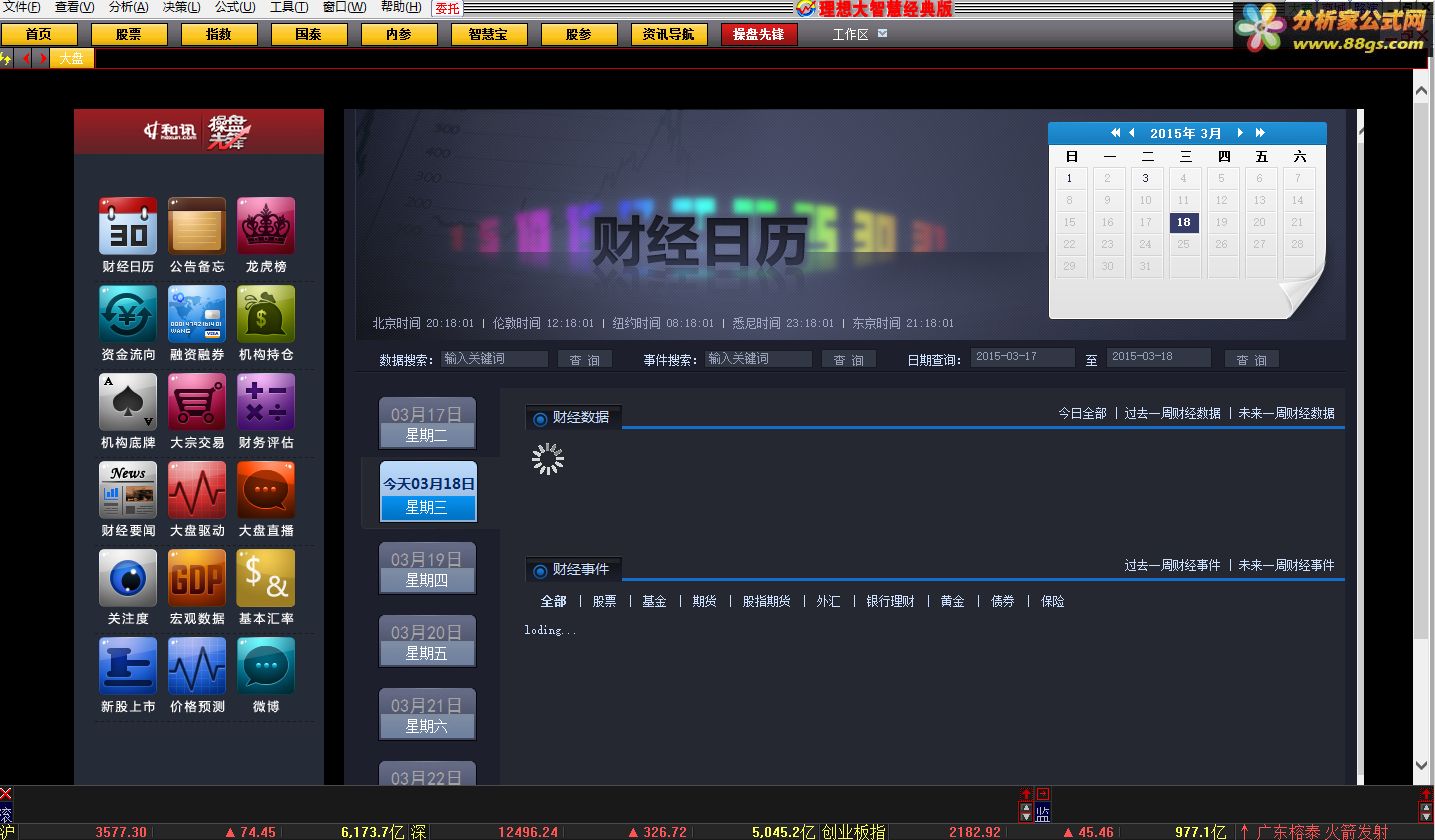This screenshot has width=1435, height=840.
Task: Click the red X icon in the ticker bar
Action: (6, 794)
